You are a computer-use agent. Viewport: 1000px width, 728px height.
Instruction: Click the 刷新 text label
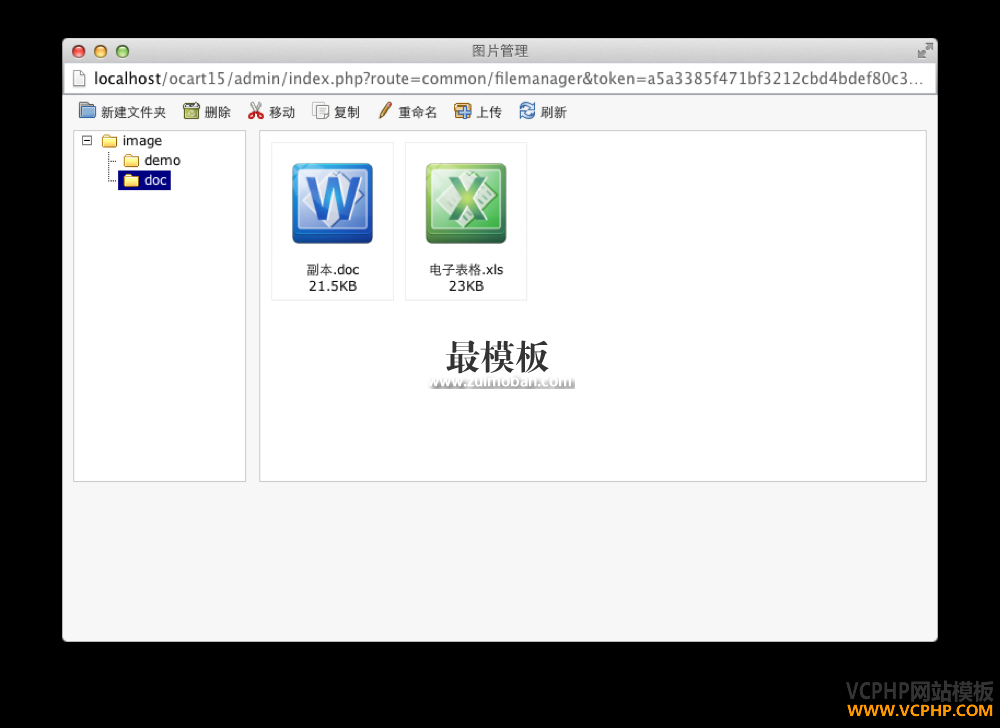tap(554, 112)
